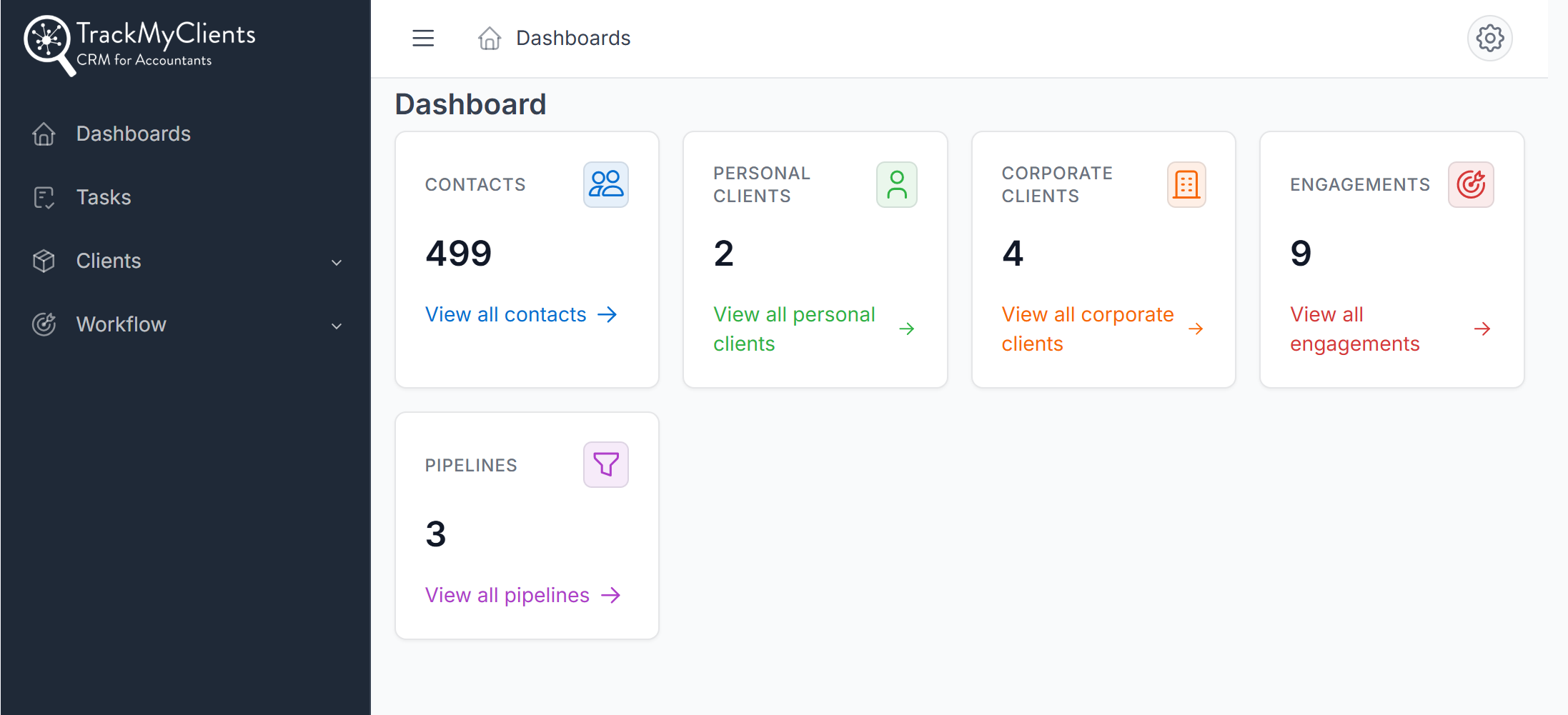Screen dimensions: 1568x715
Task: Click the PIPELINES card label
Action: pos(471,465)
